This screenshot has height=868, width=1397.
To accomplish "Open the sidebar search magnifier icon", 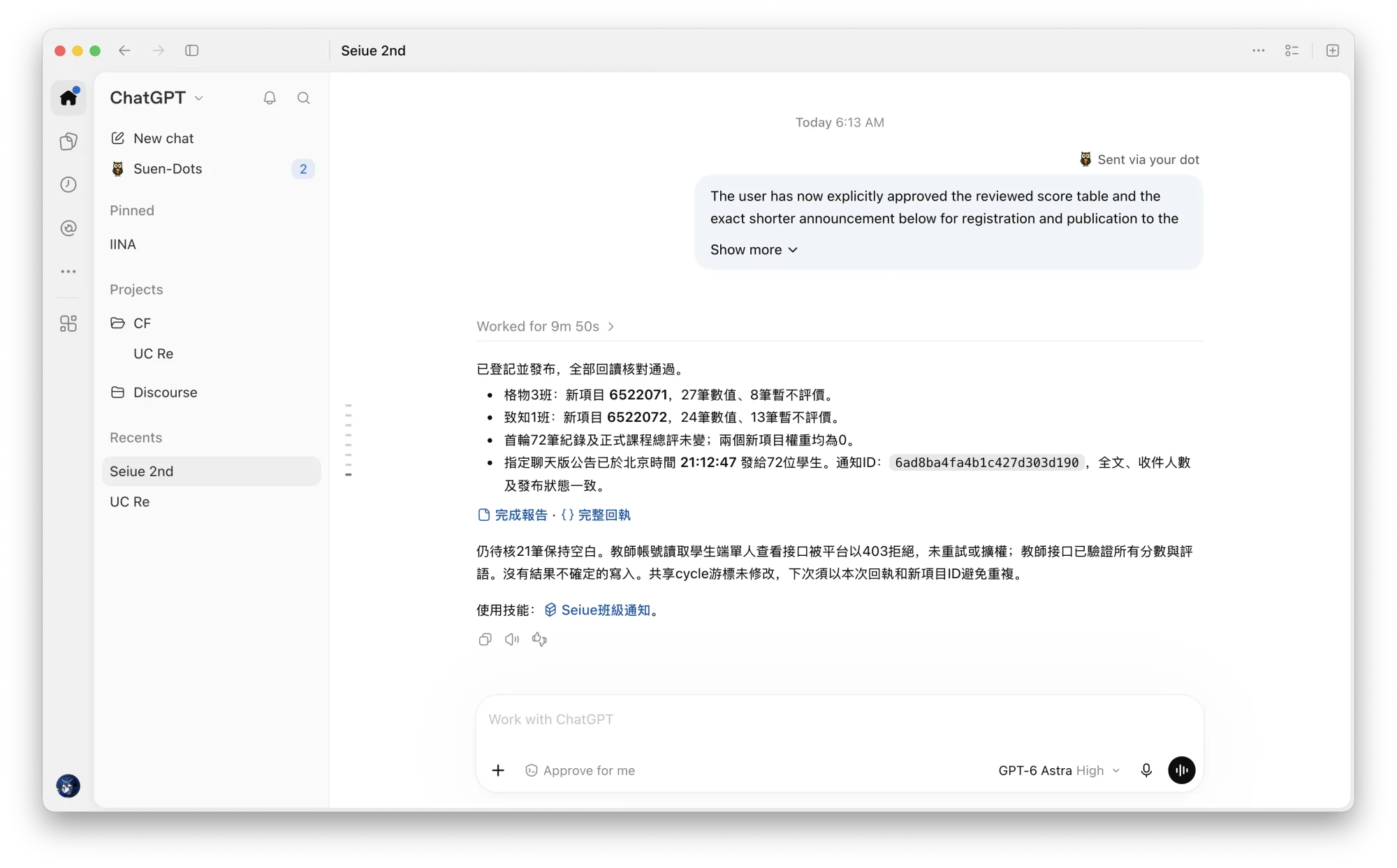I will click(x=303, y=98).
